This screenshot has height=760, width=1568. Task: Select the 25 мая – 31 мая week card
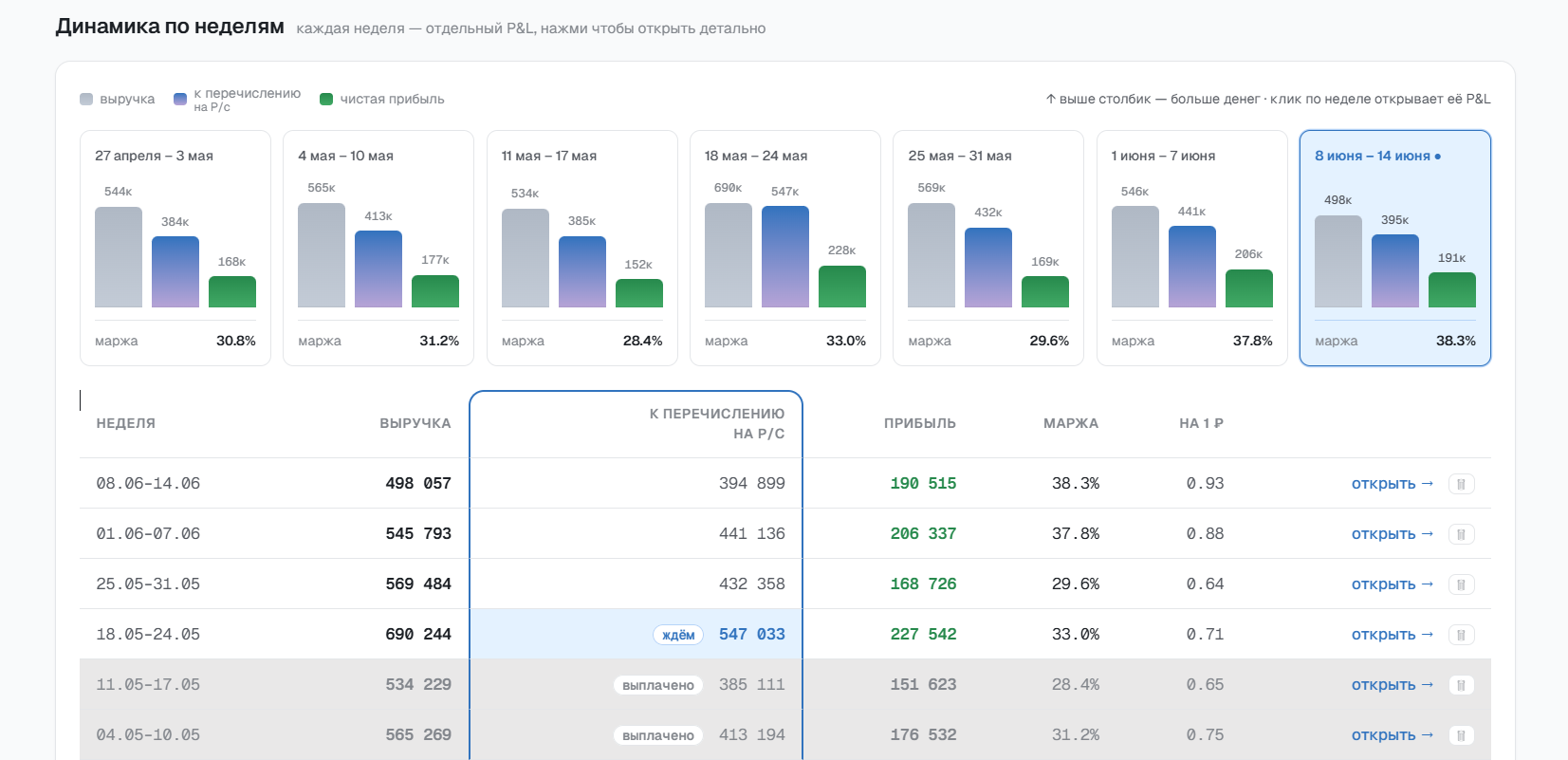coord(988,248)
